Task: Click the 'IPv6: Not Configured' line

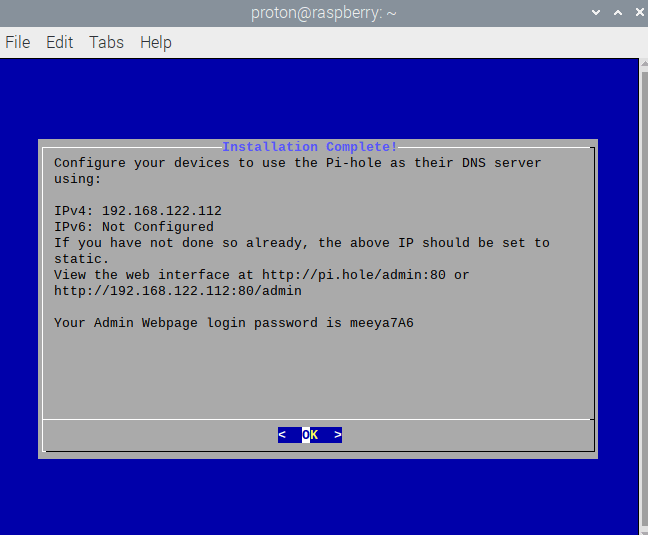Action: (134, 227)
